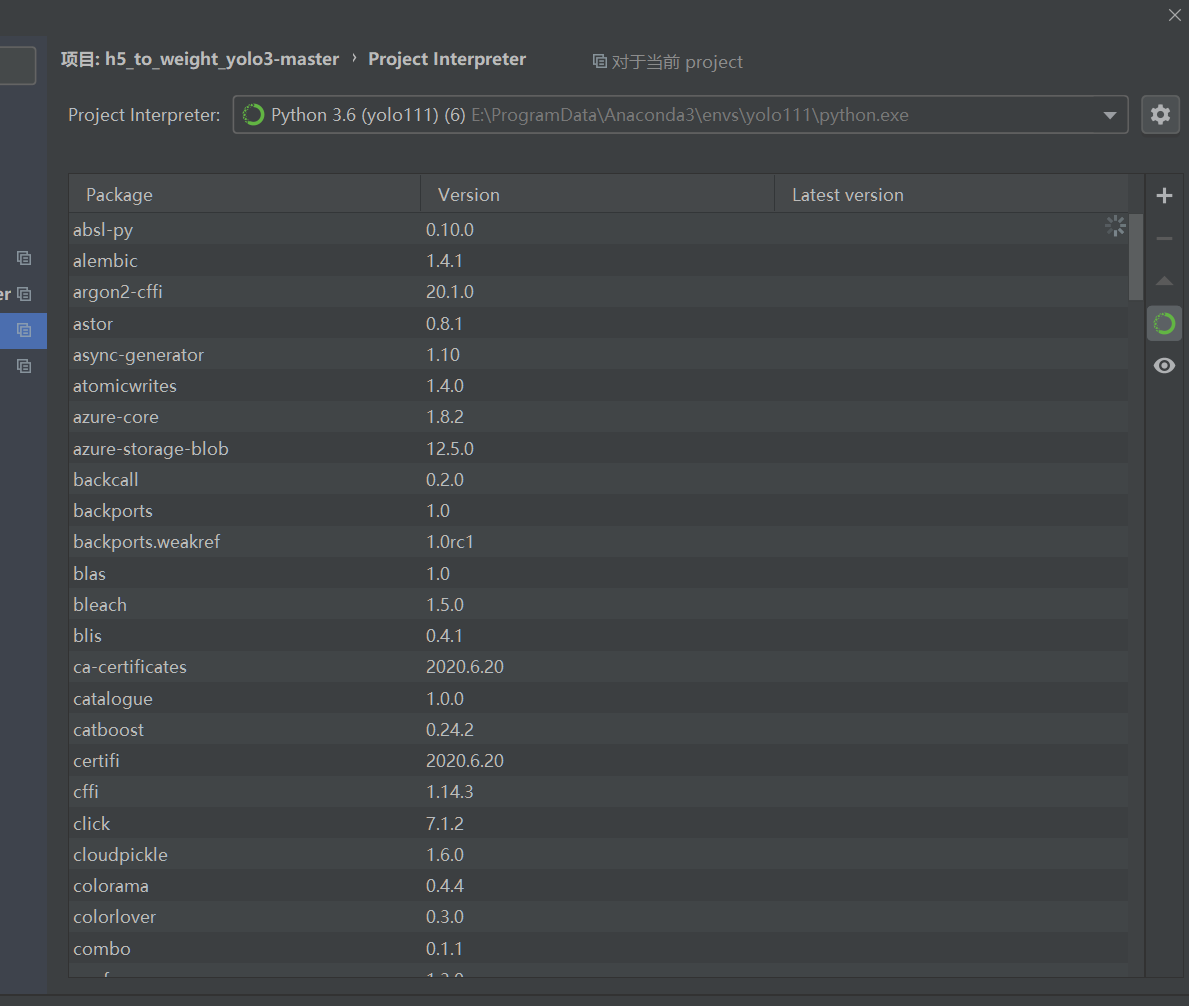Image resolution: width=1189 pixels, height=1006 pixels.
Task: Select the backports.weakref package row
Action: (598, 542)
